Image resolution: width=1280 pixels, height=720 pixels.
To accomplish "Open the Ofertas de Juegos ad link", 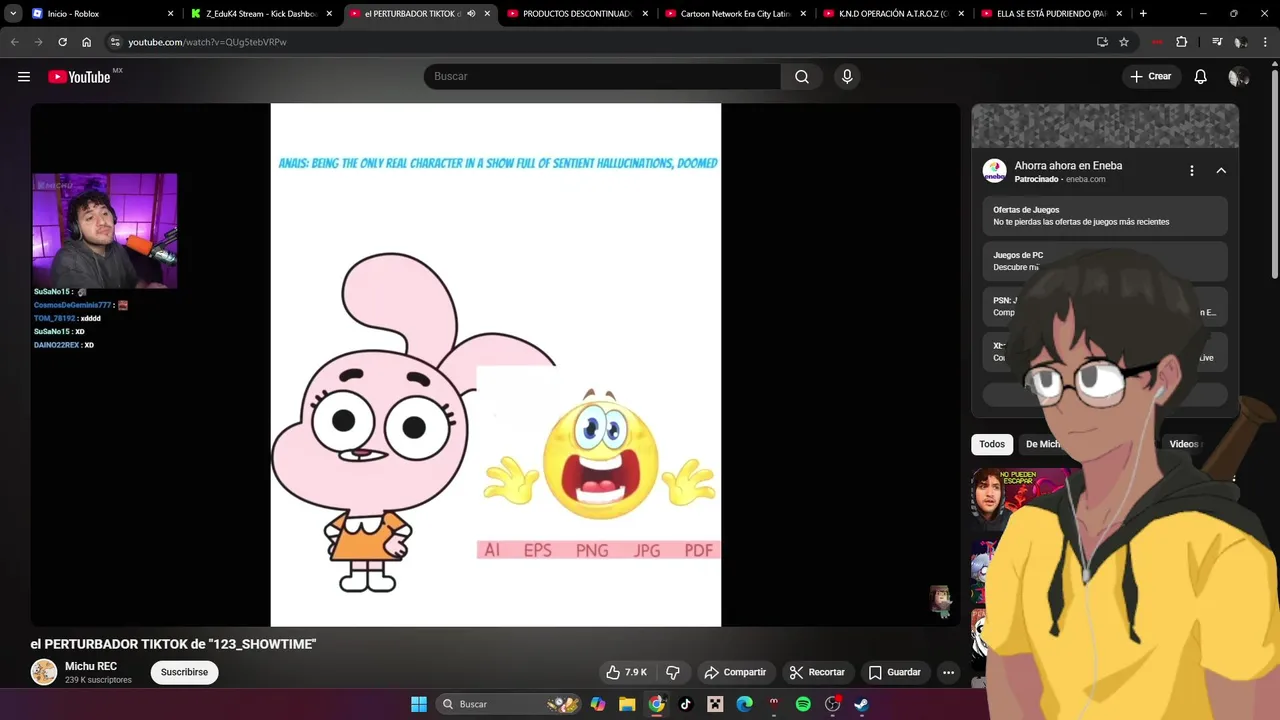I will [x=1104, y=216].
